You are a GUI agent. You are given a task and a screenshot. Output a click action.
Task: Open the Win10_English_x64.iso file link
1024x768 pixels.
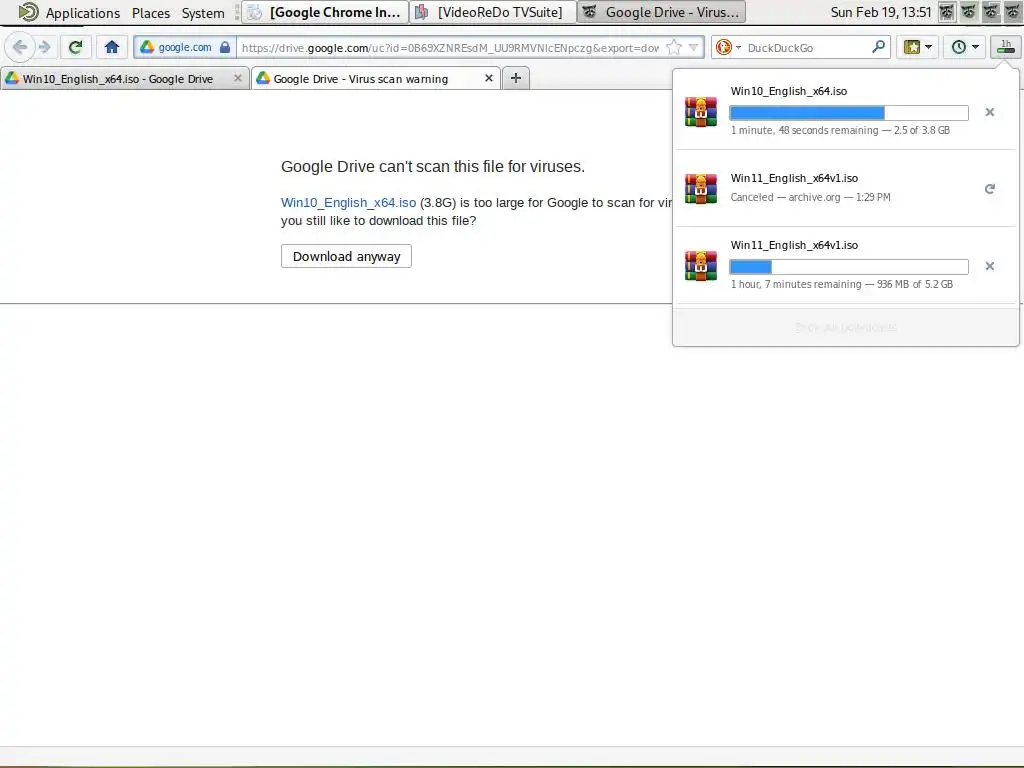click(x=348, y=202)
